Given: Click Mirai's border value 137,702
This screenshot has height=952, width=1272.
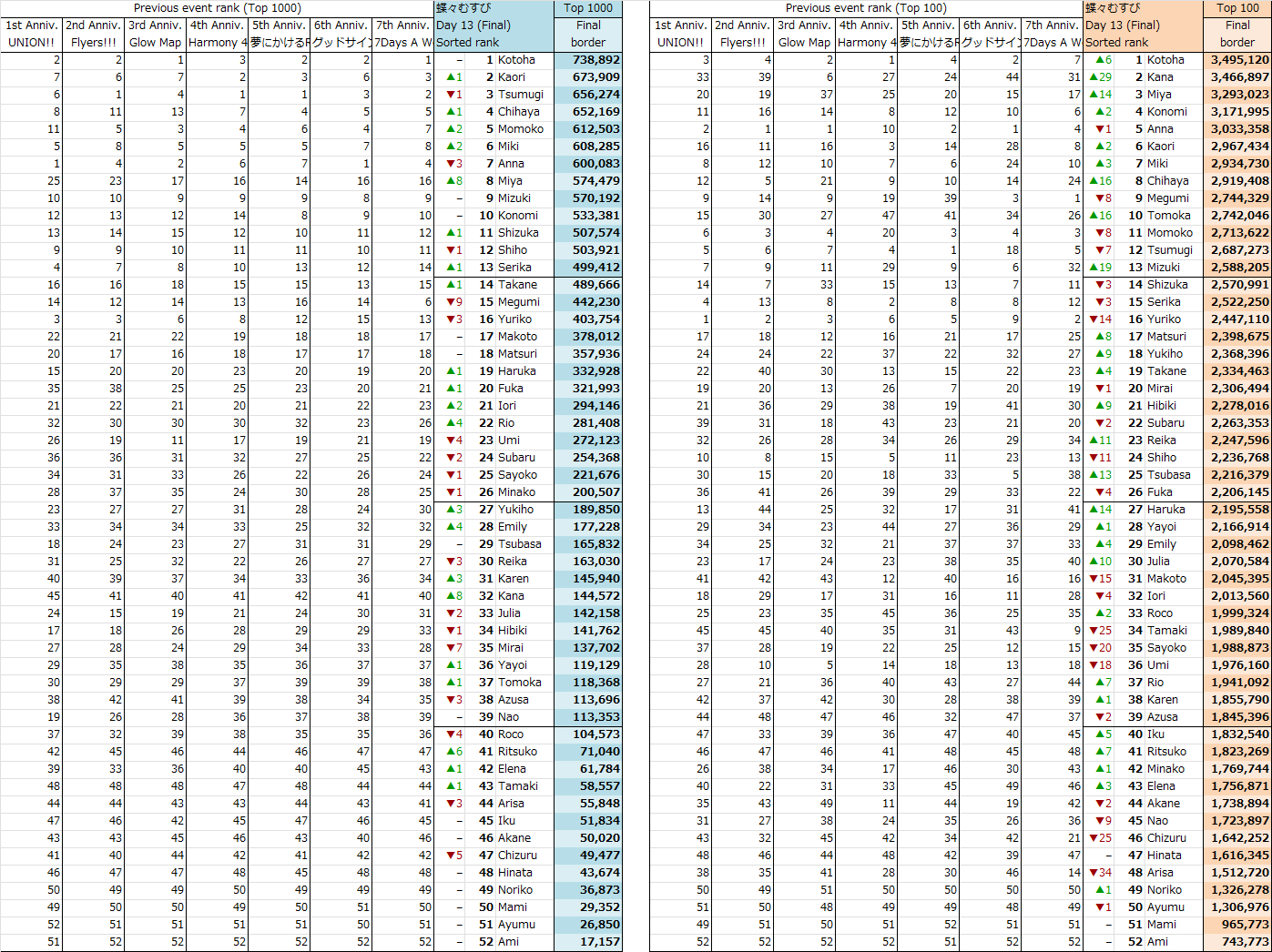Looking at the screenshot, I should 588,648.
